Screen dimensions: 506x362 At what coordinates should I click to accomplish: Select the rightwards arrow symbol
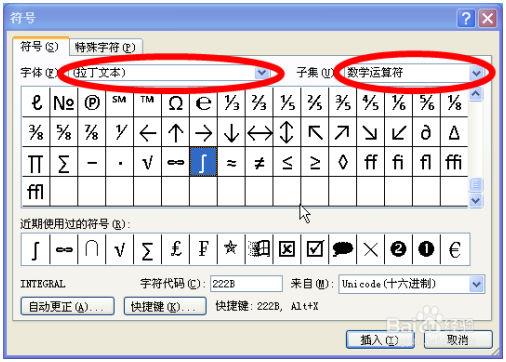(x=203, y=132)
